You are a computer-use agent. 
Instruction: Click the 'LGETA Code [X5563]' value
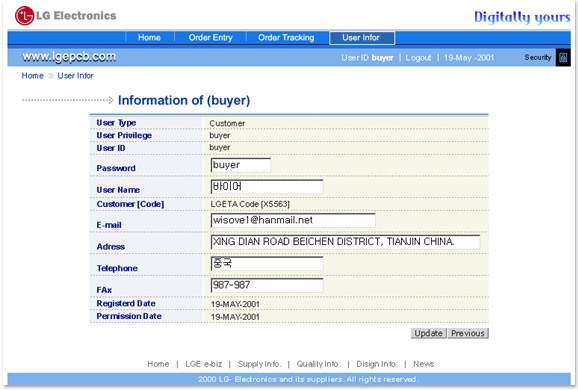tap(250, 204)
